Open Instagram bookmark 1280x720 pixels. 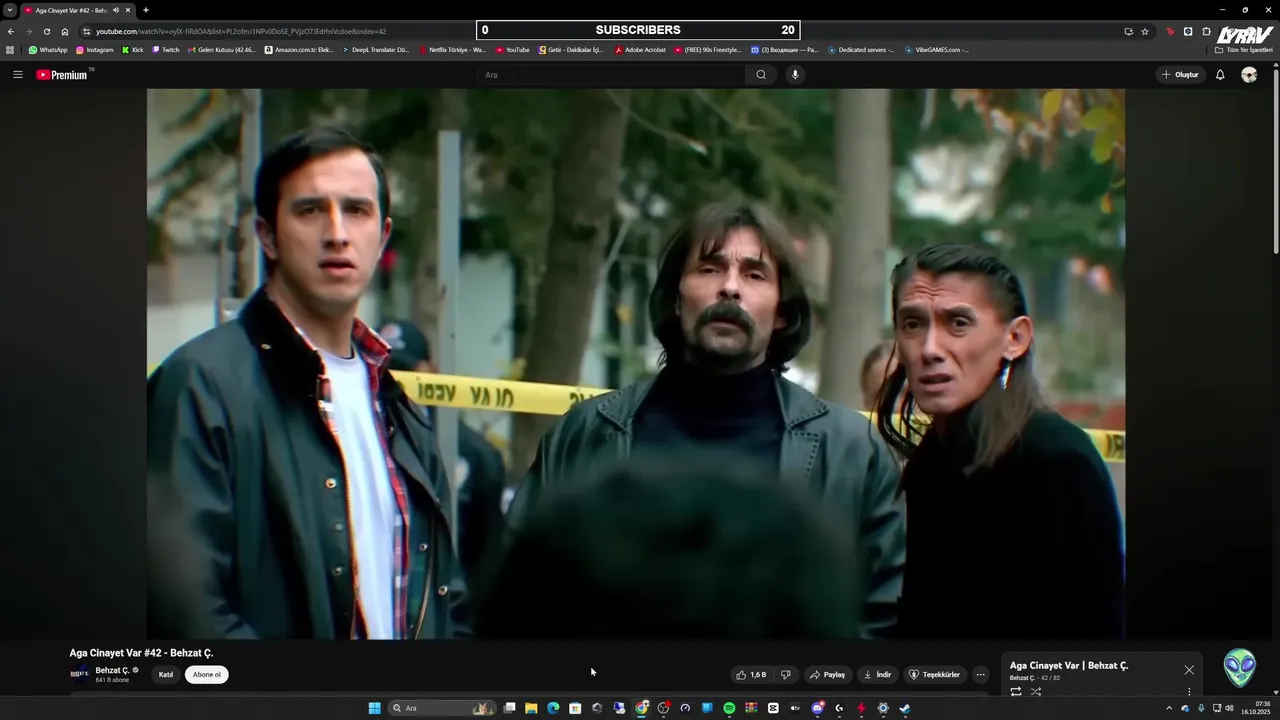coord(95,50)
